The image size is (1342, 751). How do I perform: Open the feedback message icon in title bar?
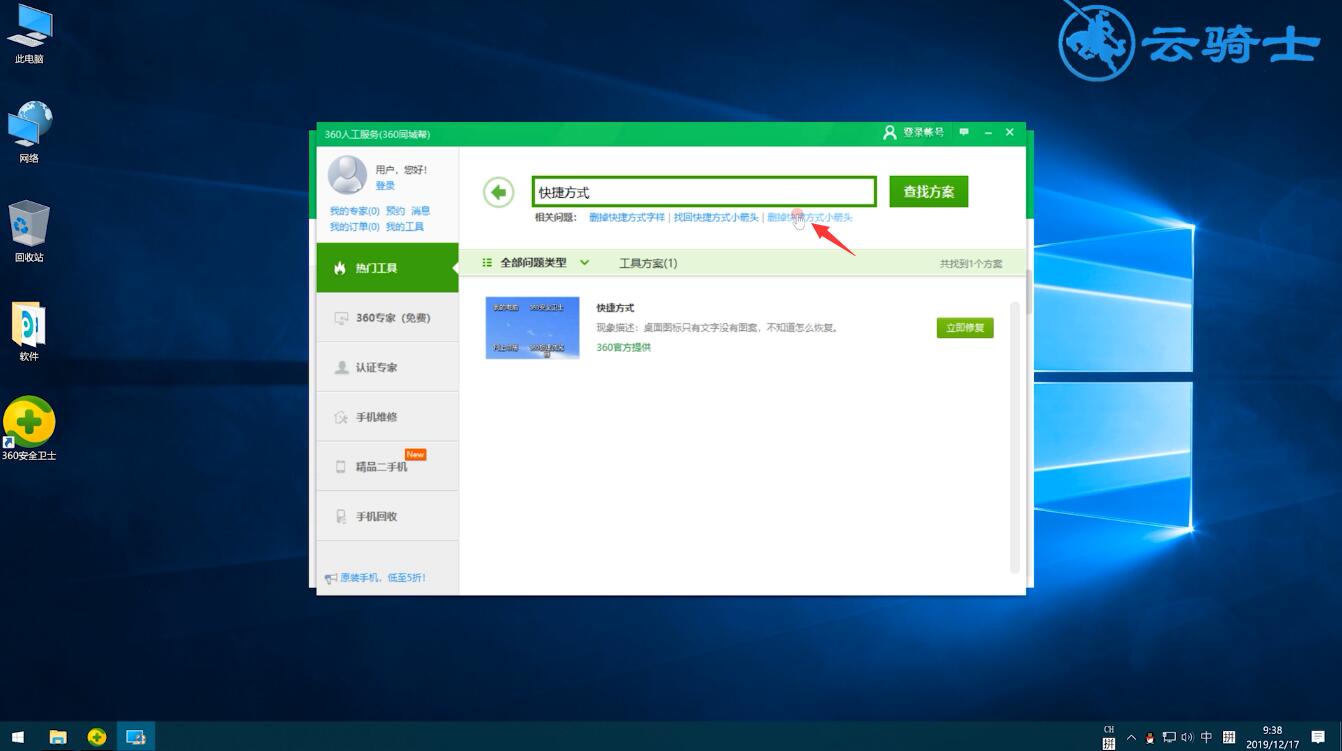tap(964, 132)
